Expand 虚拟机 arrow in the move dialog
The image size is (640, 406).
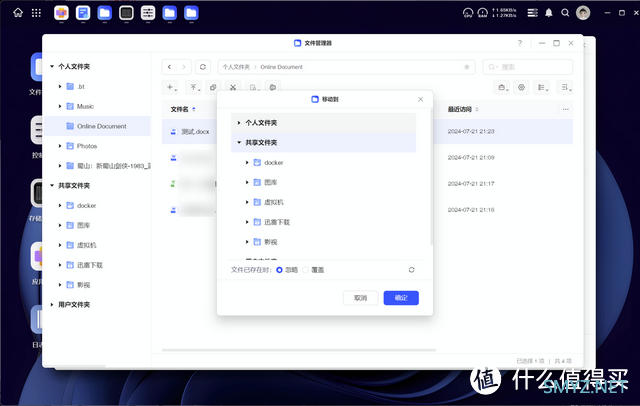[247, 202]
